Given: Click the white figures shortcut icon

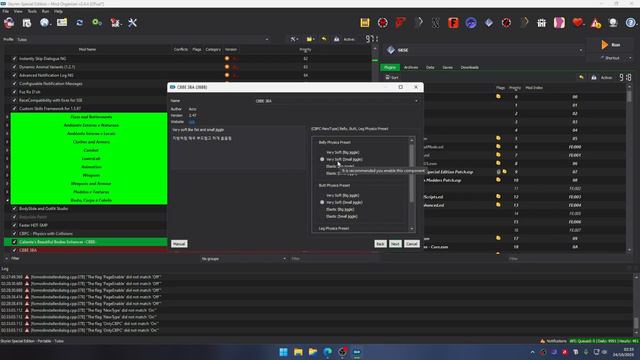Looking at the screenshot, I should [542, 23].
